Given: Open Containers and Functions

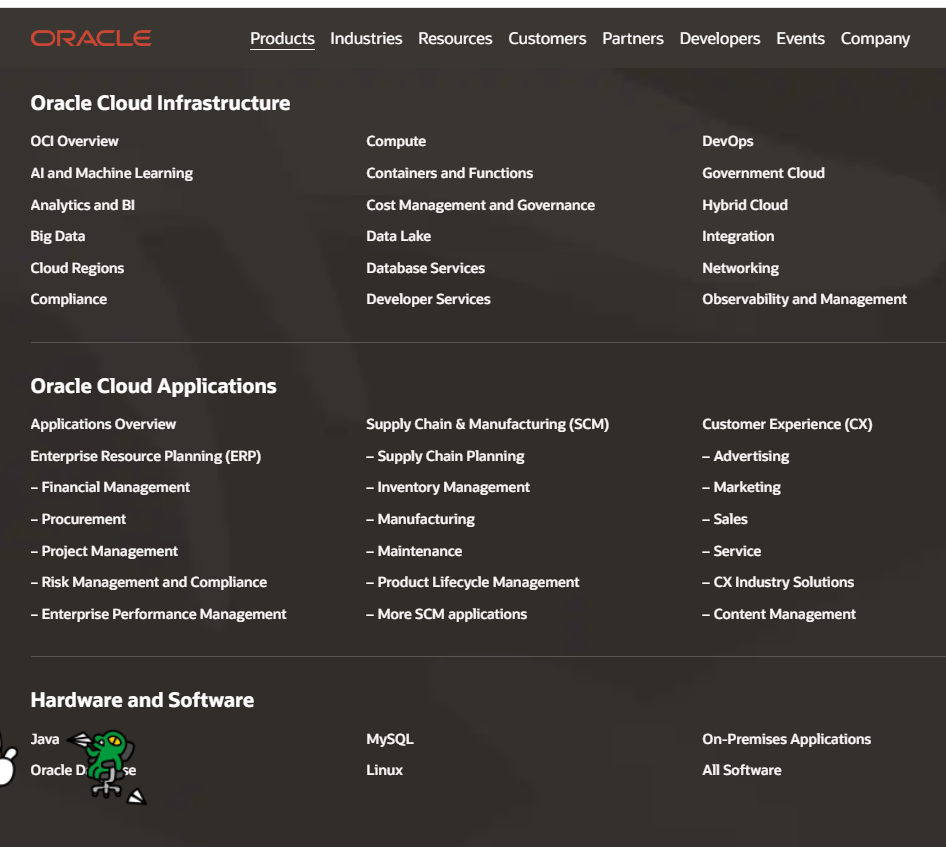Looking at the screenshot, I should coord(449,173).
